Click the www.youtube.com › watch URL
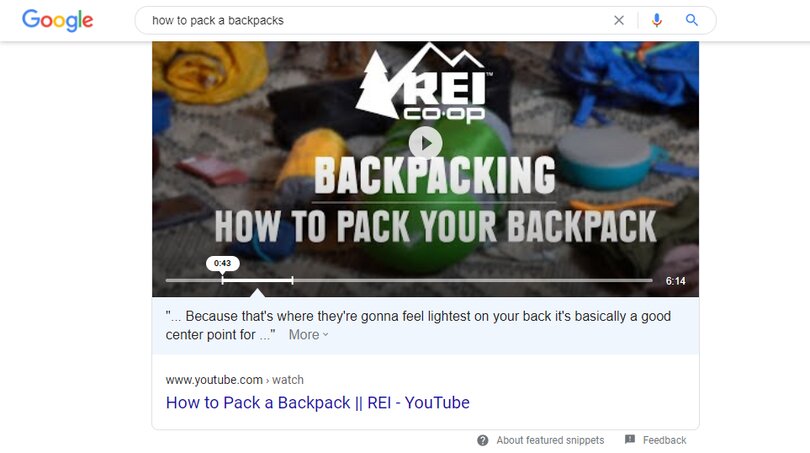 (235, 380)
